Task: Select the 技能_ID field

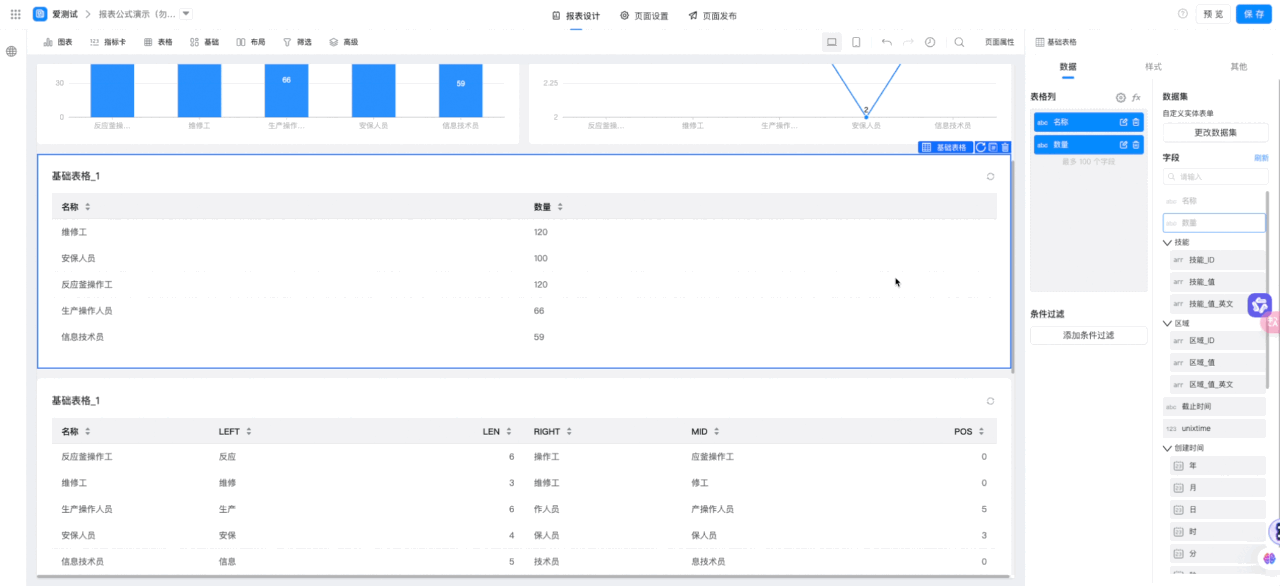Action: click(x=1217, y=260)
